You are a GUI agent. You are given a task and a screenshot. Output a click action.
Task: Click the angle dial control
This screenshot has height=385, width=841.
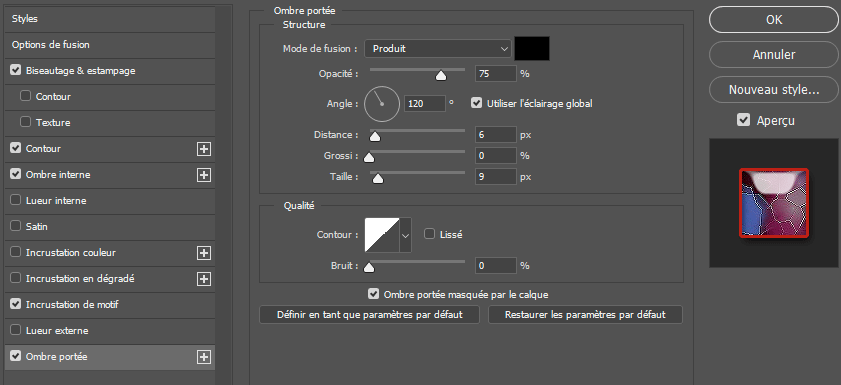(382, 104)
